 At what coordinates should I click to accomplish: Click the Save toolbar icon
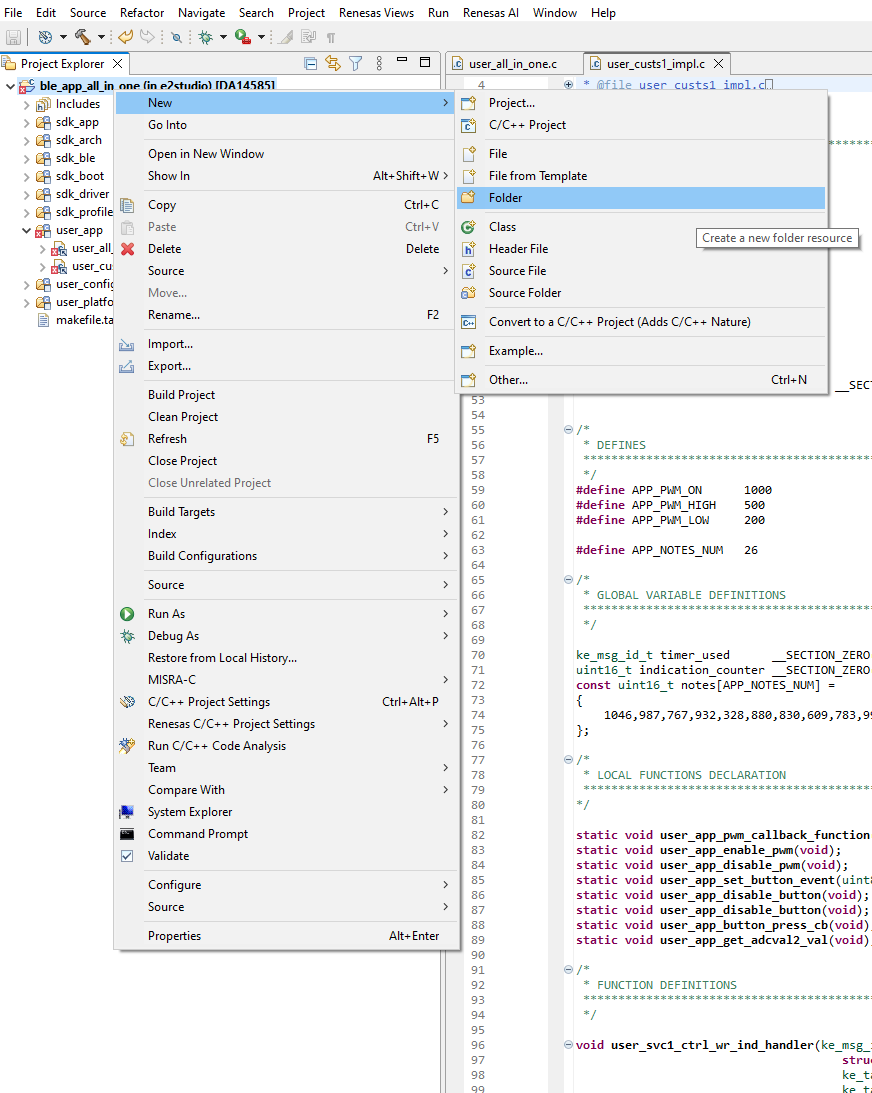13,37
